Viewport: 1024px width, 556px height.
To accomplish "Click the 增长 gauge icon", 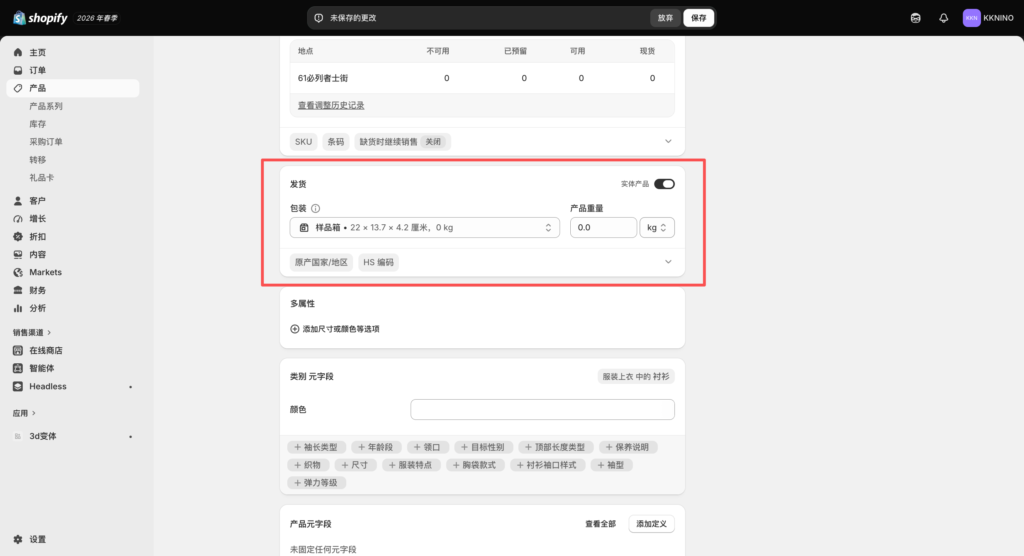I will coord(18,219).
